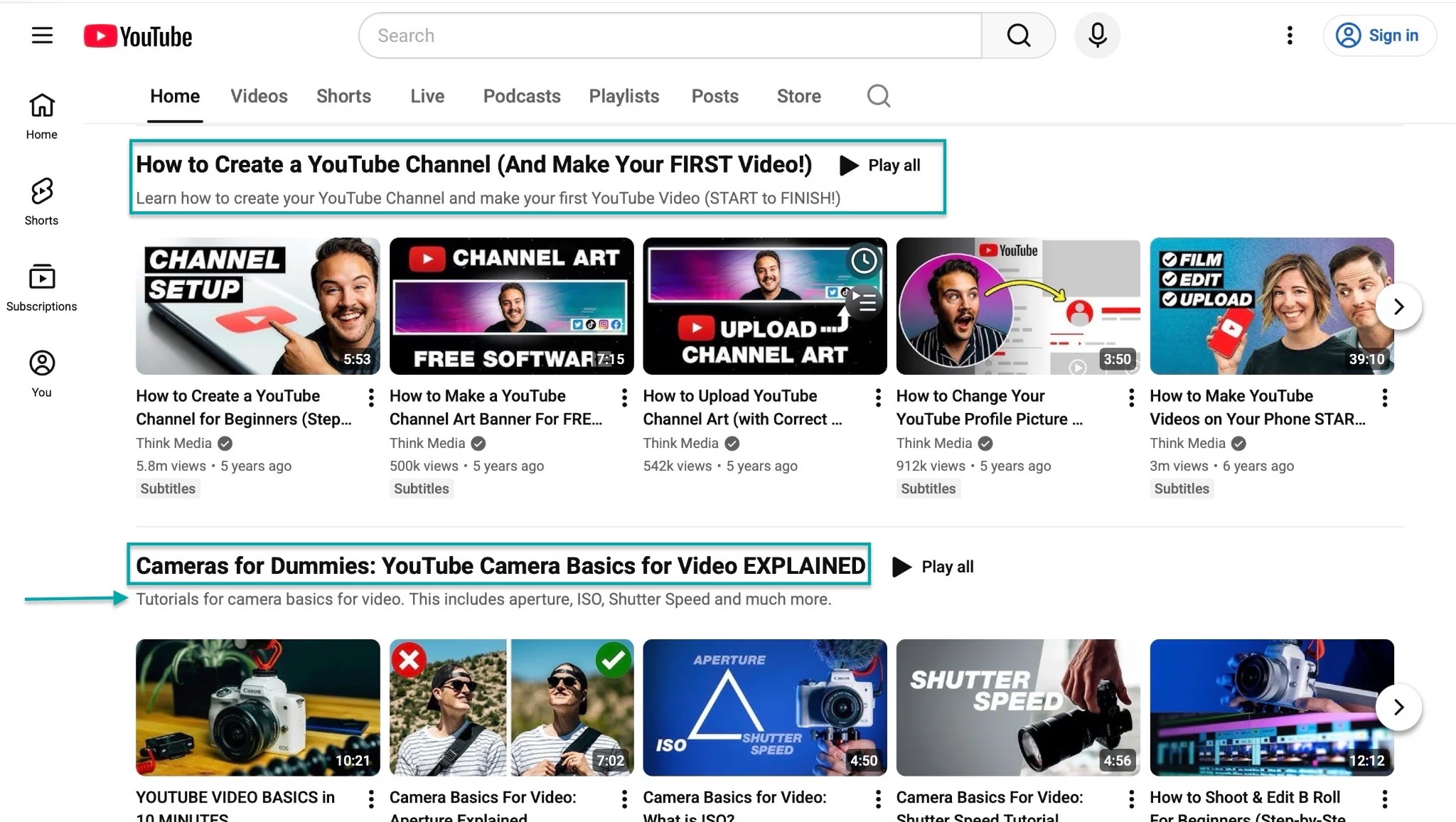Open the Store tab
Viewport: 1456px width, 822px height.
[799, 96]
